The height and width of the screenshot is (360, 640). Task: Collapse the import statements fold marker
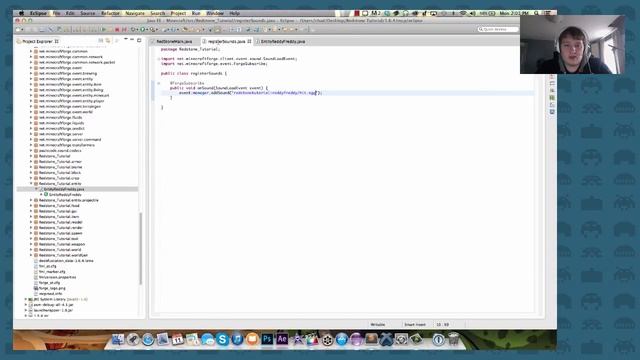(x=159, y=59)
